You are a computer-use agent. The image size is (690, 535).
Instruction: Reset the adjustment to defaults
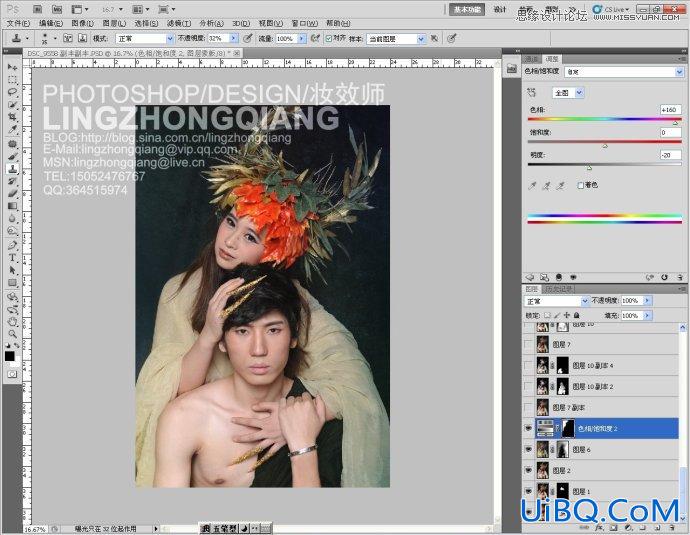[x=664, y=277]
